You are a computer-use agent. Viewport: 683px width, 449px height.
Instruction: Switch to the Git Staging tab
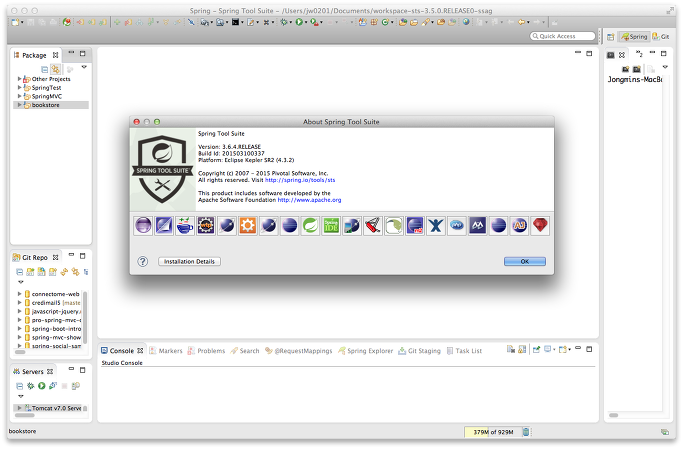[x=419, y=351]
